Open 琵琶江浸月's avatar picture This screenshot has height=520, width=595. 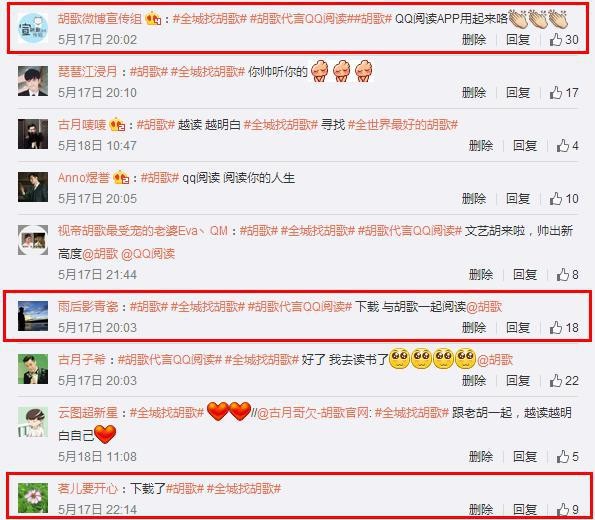(33, 81)
